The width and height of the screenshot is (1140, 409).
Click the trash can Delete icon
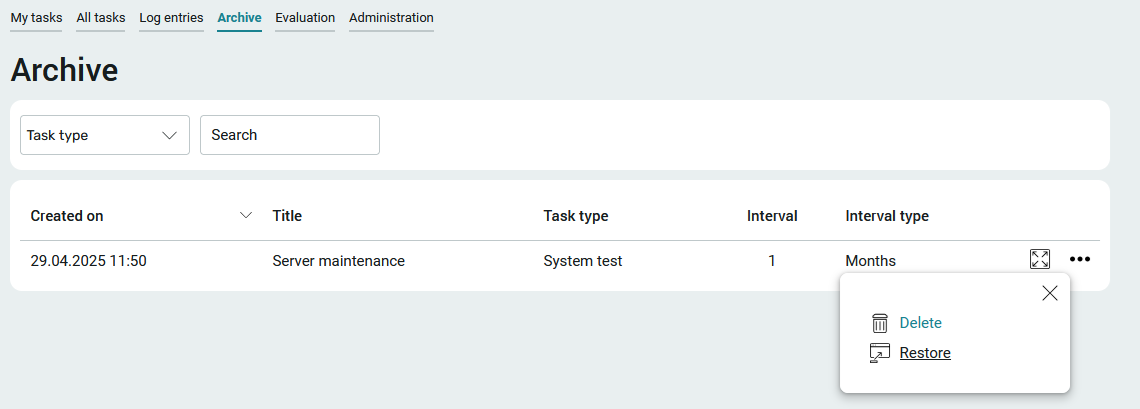point(880,323)
